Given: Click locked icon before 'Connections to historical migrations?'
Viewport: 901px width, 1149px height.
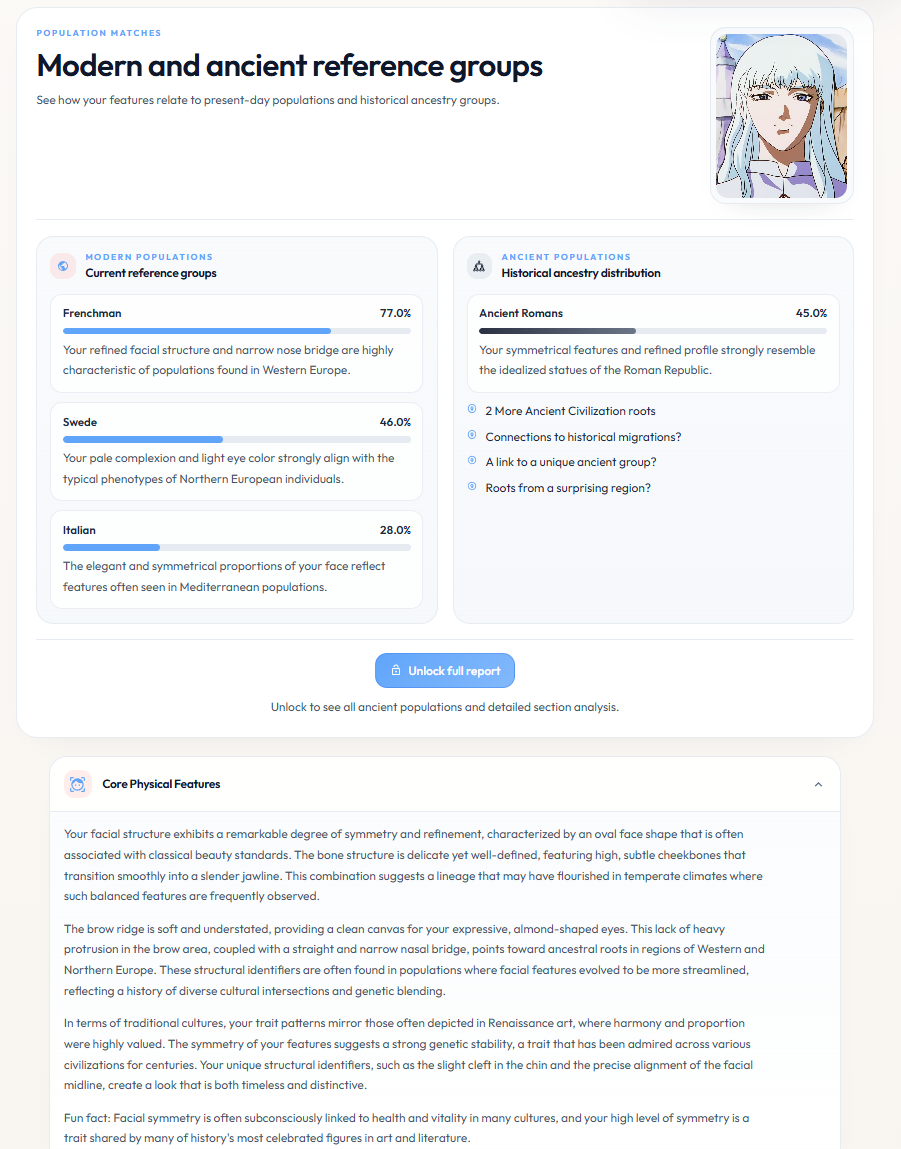Looking at the screenshot, I should (x=472, y=435).
